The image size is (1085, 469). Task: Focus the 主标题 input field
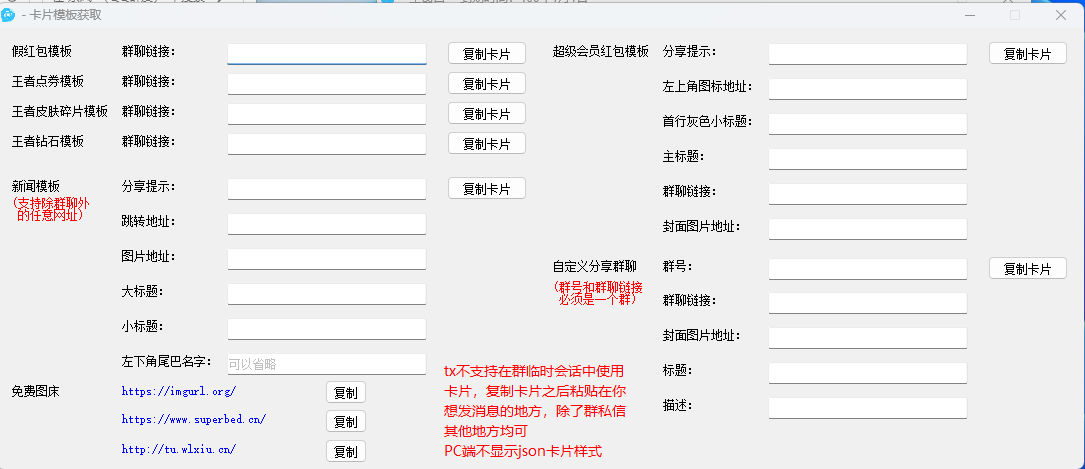[x=867, y=159]
